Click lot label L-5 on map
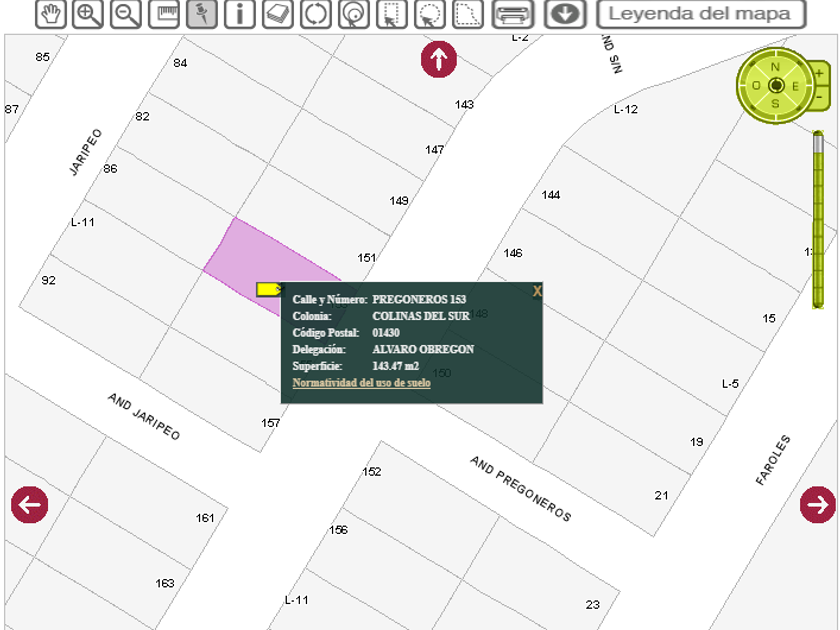Screen dimensions: 840x630 [x=730, y=384]
